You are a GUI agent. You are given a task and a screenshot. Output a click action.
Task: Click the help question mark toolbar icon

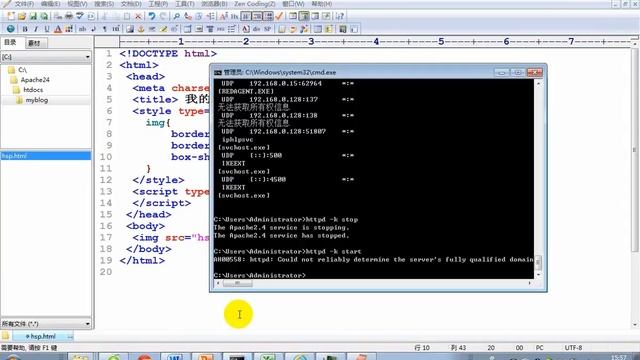tap(340, 16)
